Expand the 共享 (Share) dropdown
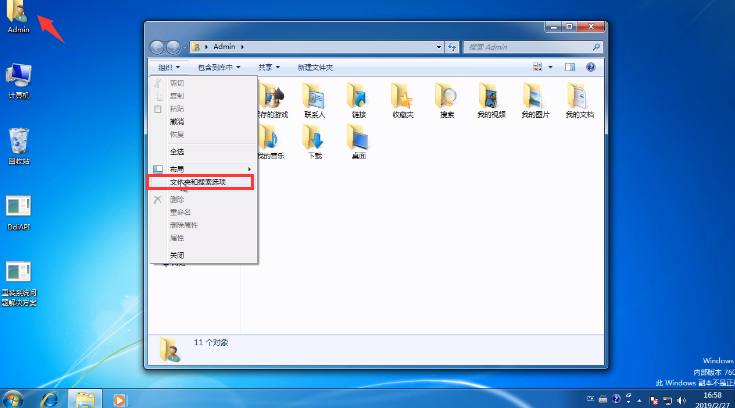The height and width of the screenshot is (408, 735). (x=268, y=67)
